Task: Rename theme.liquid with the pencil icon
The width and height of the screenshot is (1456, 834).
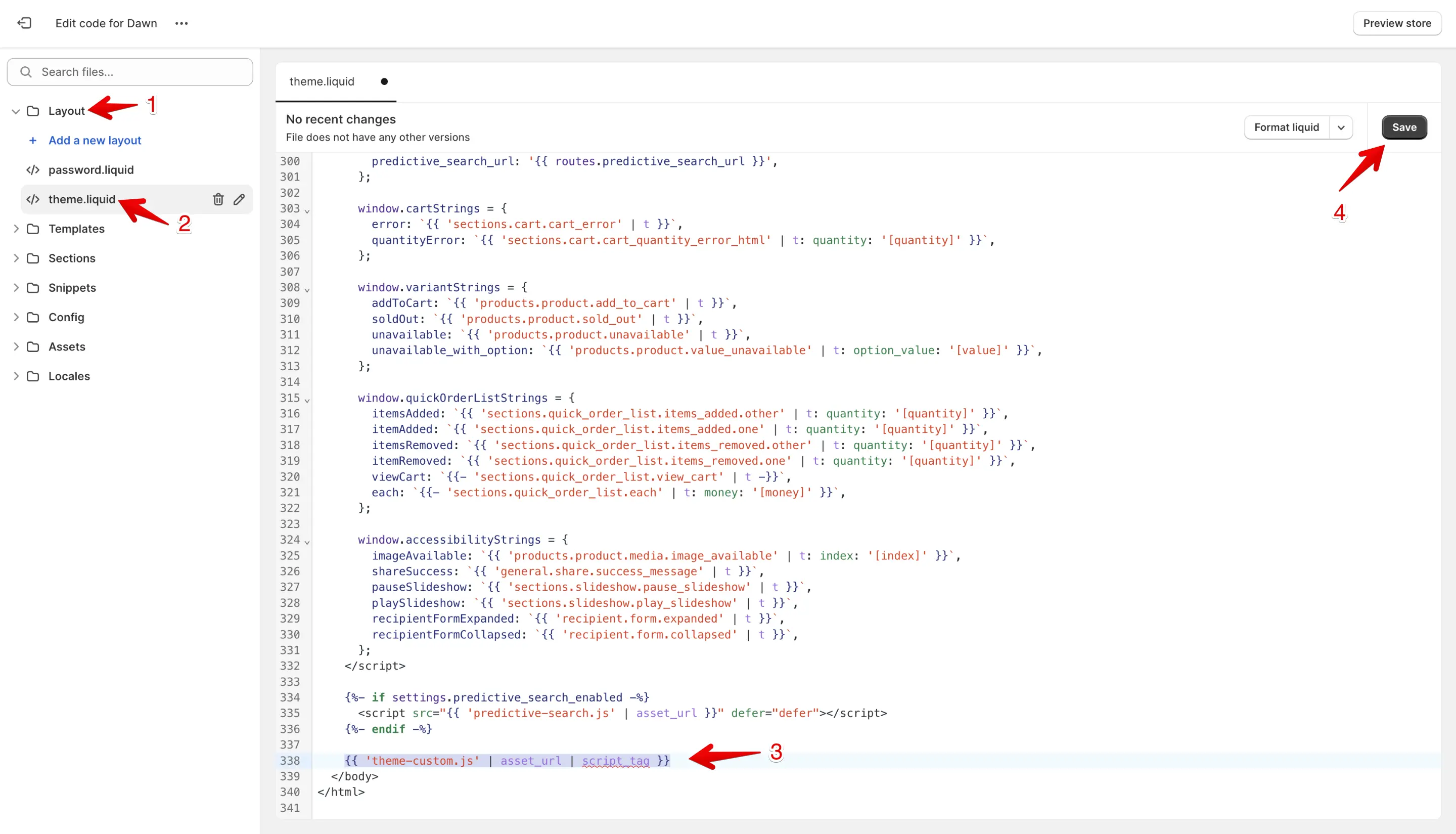Action: point(239,199)
